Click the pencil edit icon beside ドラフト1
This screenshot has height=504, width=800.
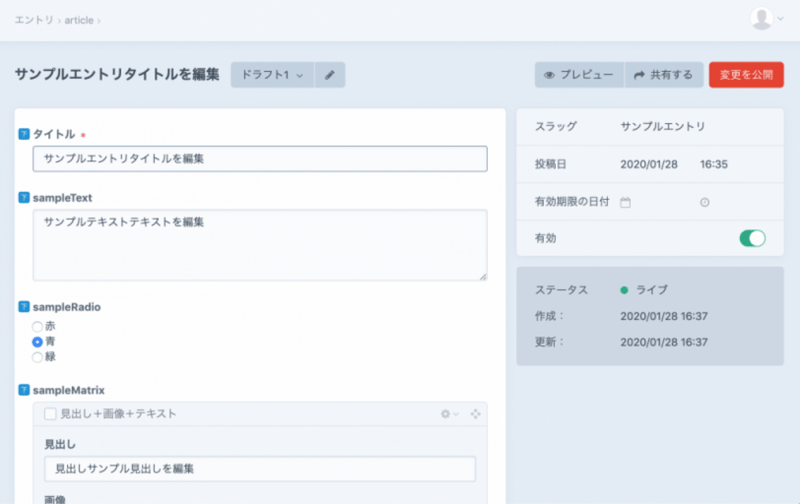pos(330,75)
